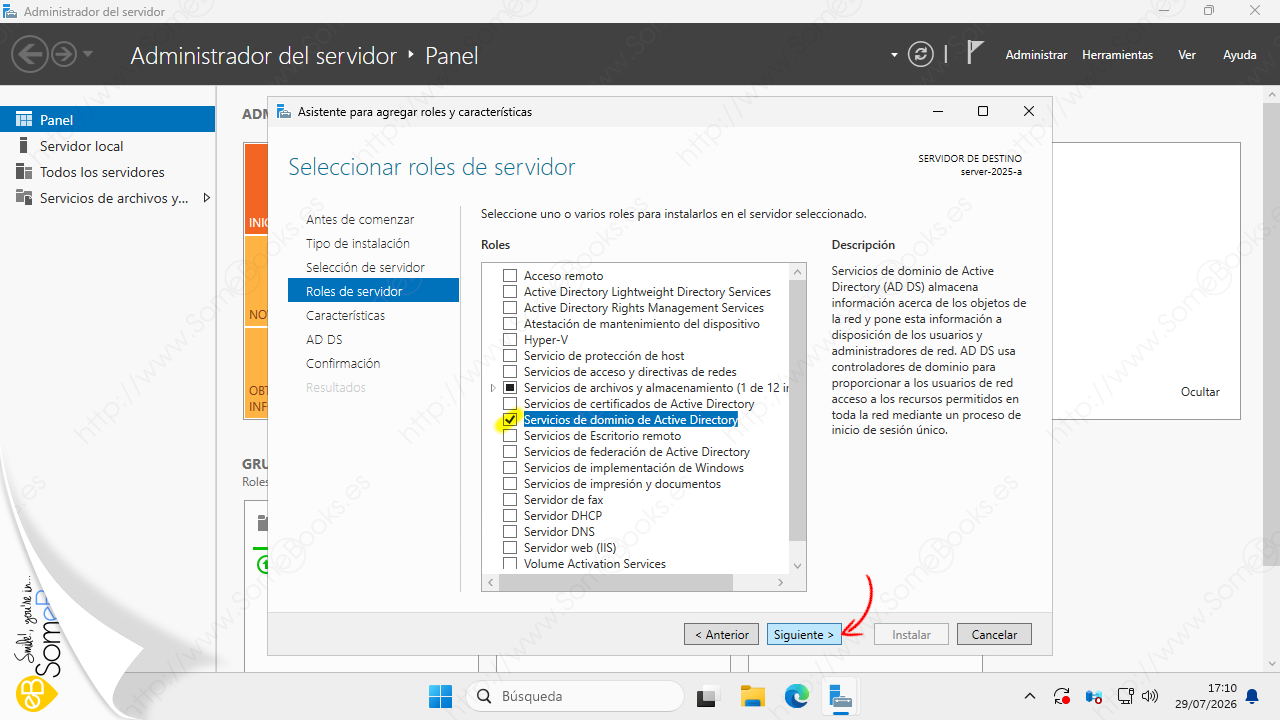
Task: Show hidden icons in the system tray
Action: tap(1030, 696)
